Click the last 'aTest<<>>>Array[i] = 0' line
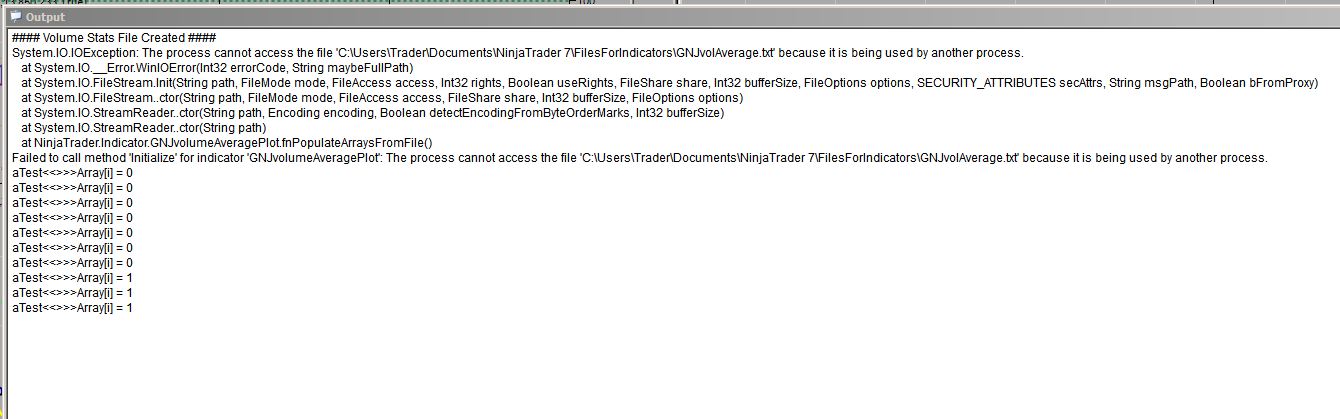This screenshot has width=1340, height=419. [72, 263]
